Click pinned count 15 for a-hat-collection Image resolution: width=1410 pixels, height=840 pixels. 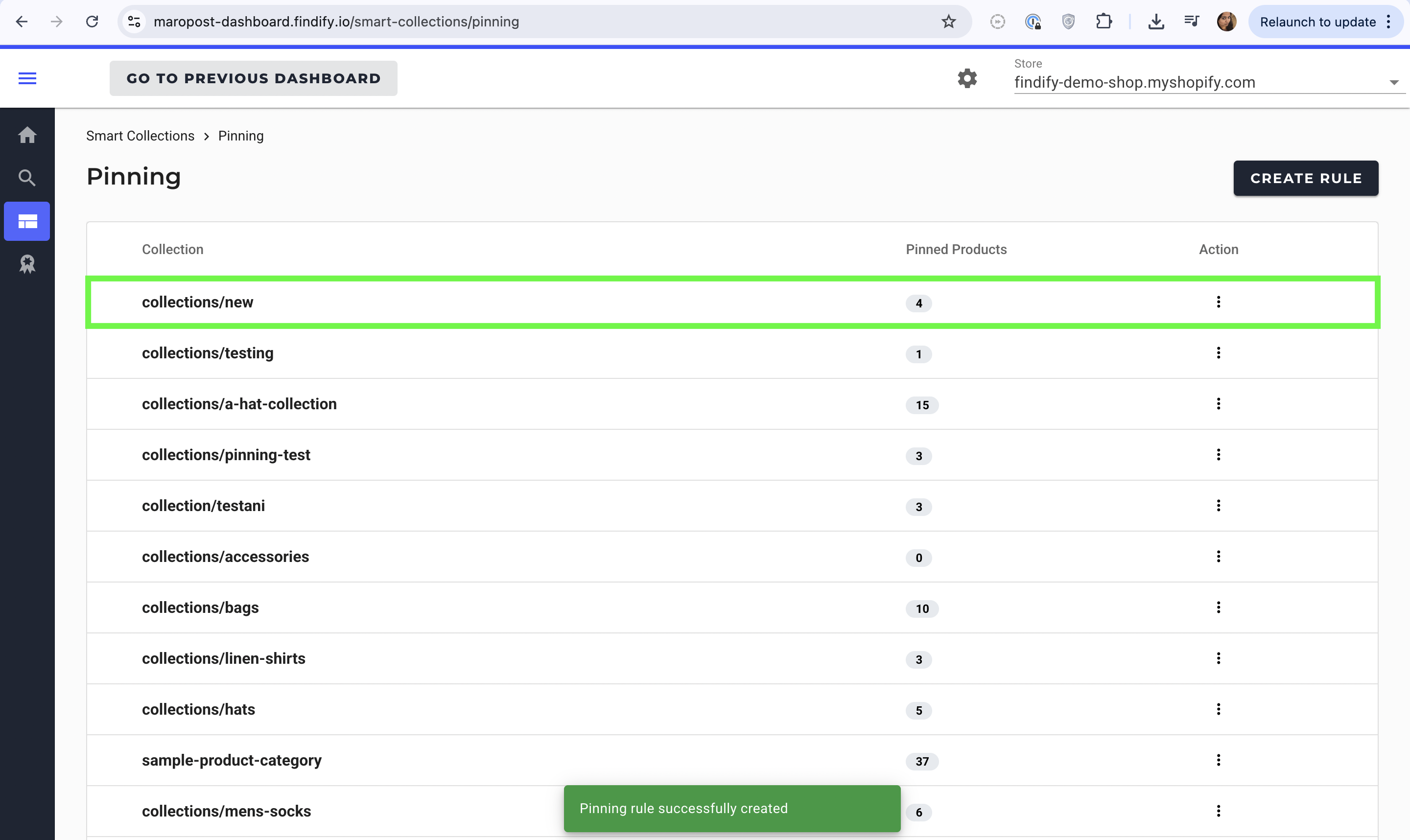pos(922,405)
